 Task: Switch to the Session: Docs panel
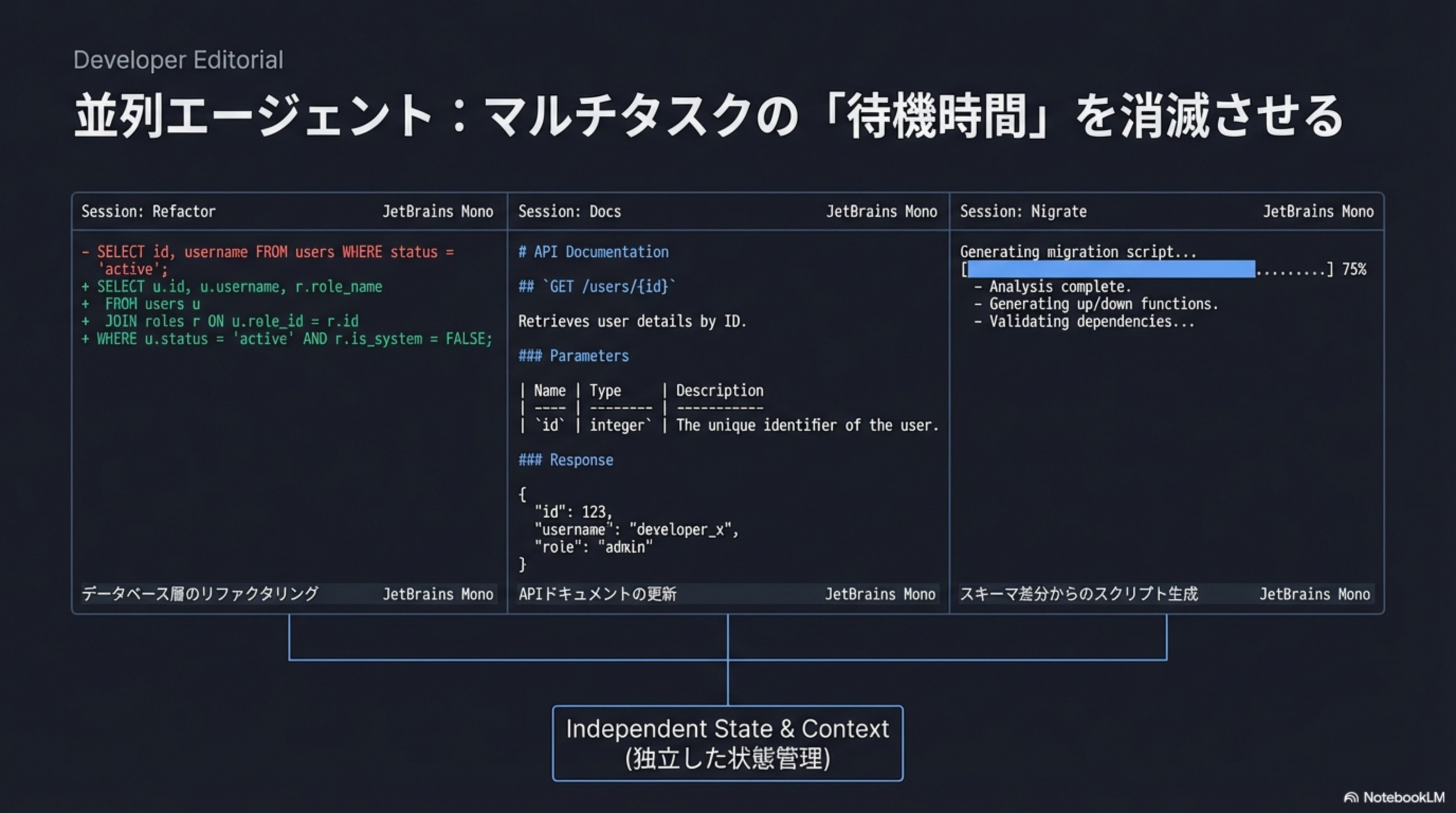(569, 211)
